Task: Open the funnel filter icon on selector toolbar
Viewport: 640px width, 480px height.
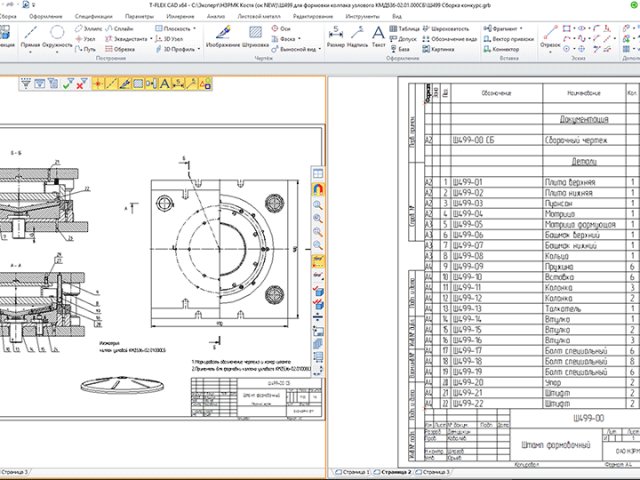Action: tap(26, 84)
